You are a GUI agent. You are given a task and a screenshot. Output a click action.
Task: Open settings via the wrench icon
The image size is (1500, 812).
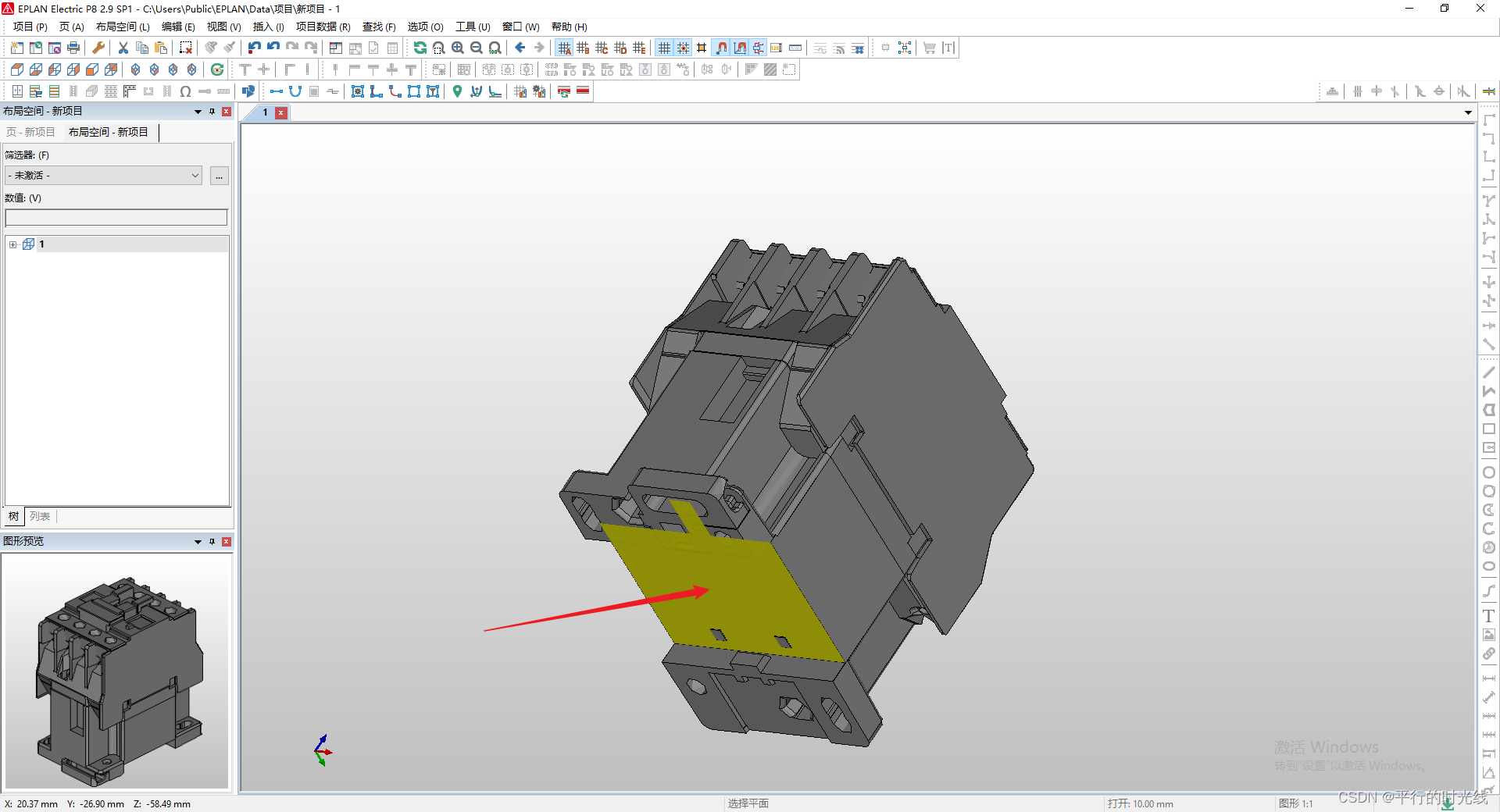tap(97, 48)
